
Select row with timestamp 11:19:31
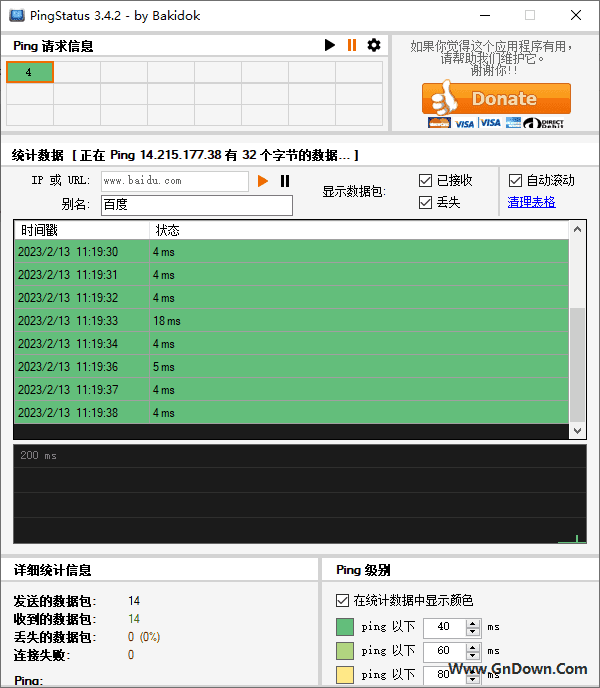pyautogui.click(x=291, y=275)
